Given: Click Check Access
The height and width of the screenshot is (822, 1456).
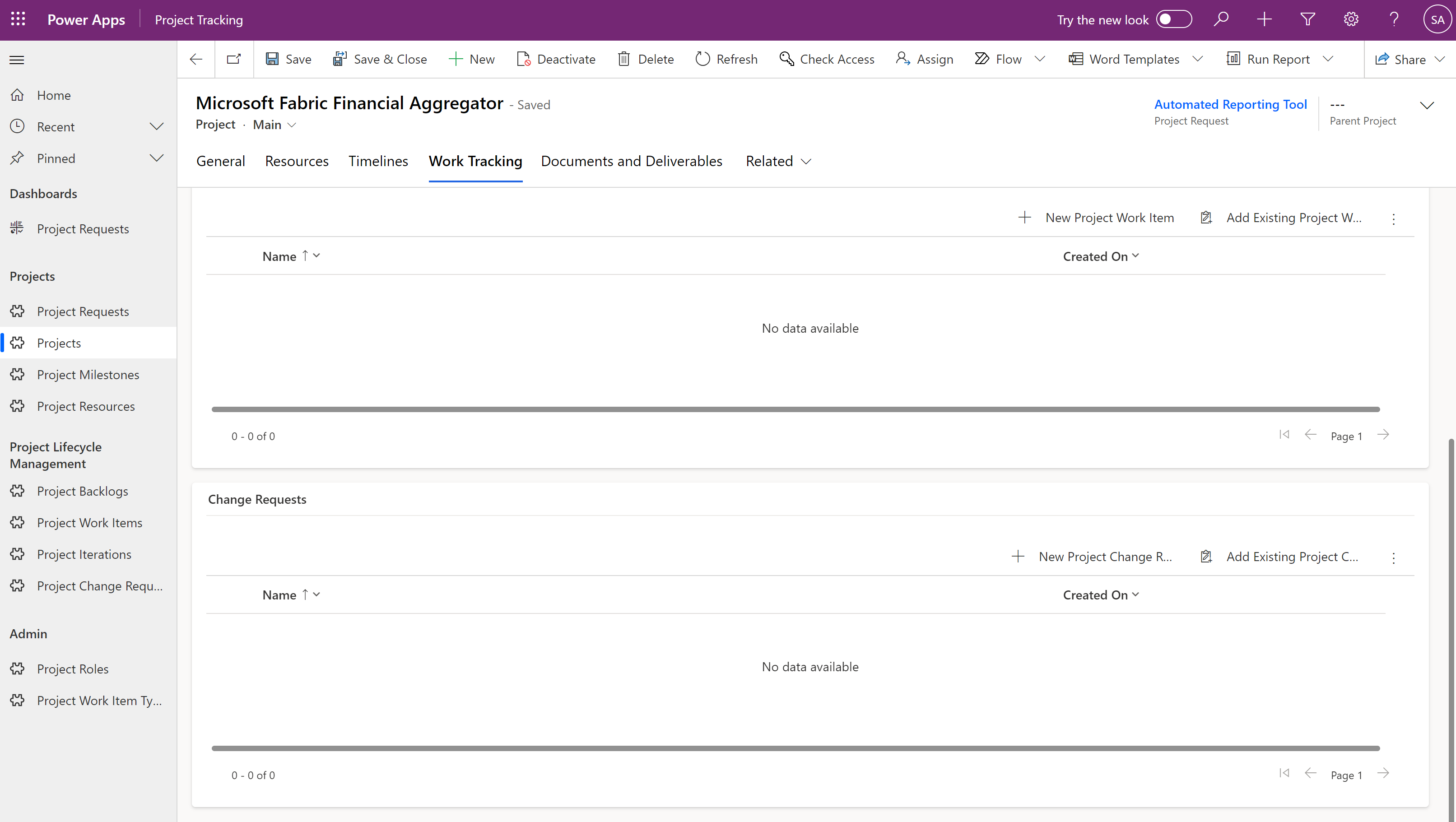Looking at the screenshot, I should [826, 59].
